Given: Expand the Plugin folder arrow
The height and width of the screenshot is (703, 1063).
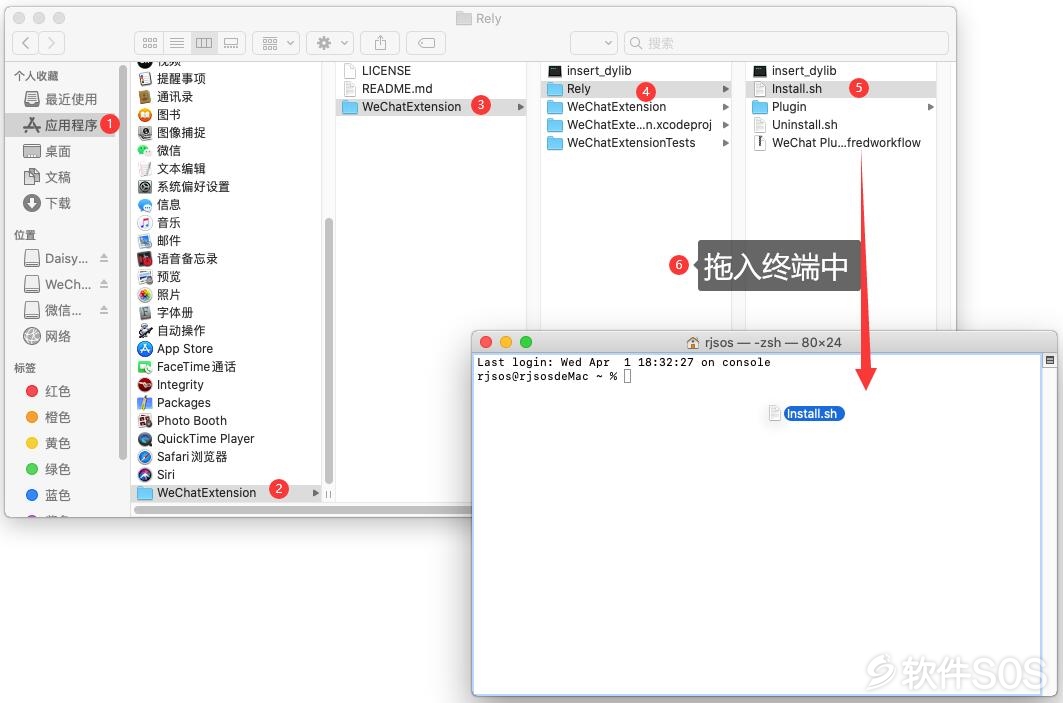Looking at the screenshot, I should 931,106.
